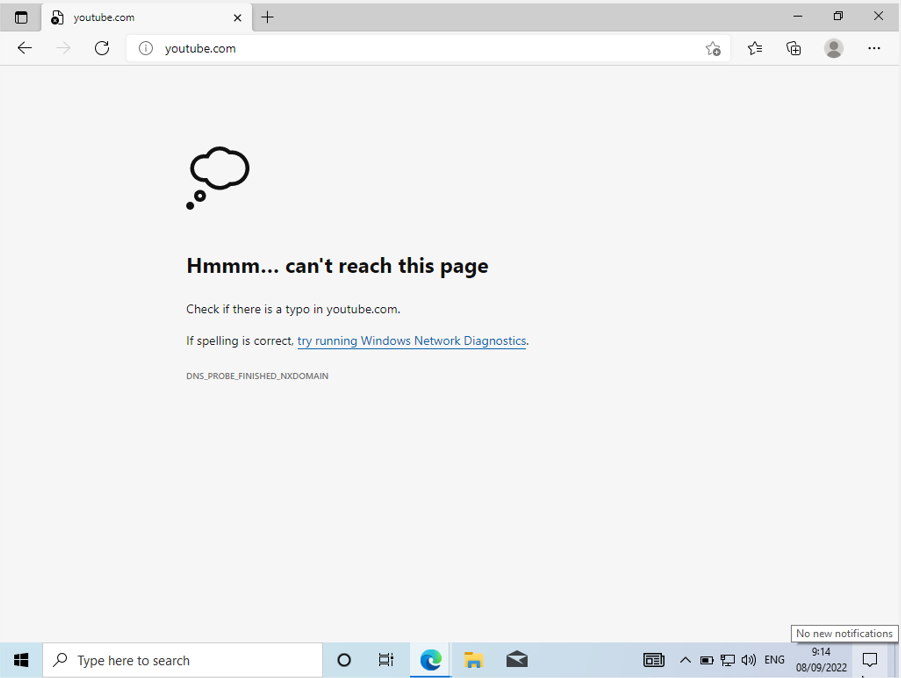Screen dimensions: 901x678
Task: Open Mail app from taskbar
Action: tap(517, 660)
